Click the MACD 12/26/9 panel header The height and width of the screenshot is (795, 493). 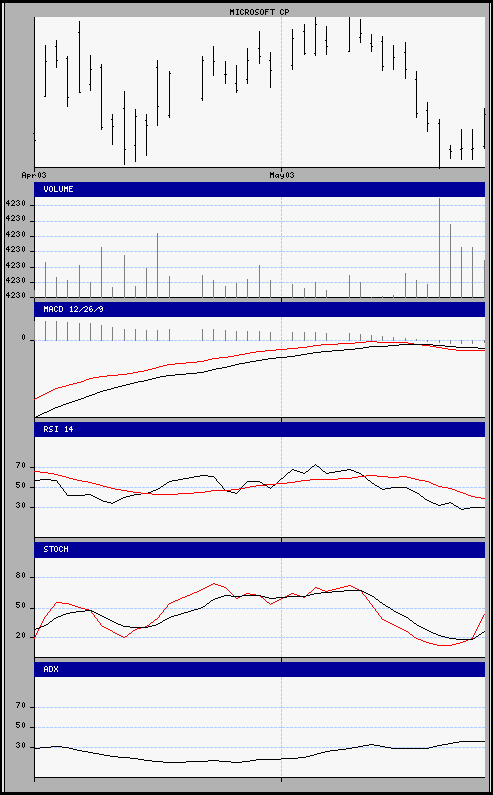pyautogui.click(x=259, y=309)
